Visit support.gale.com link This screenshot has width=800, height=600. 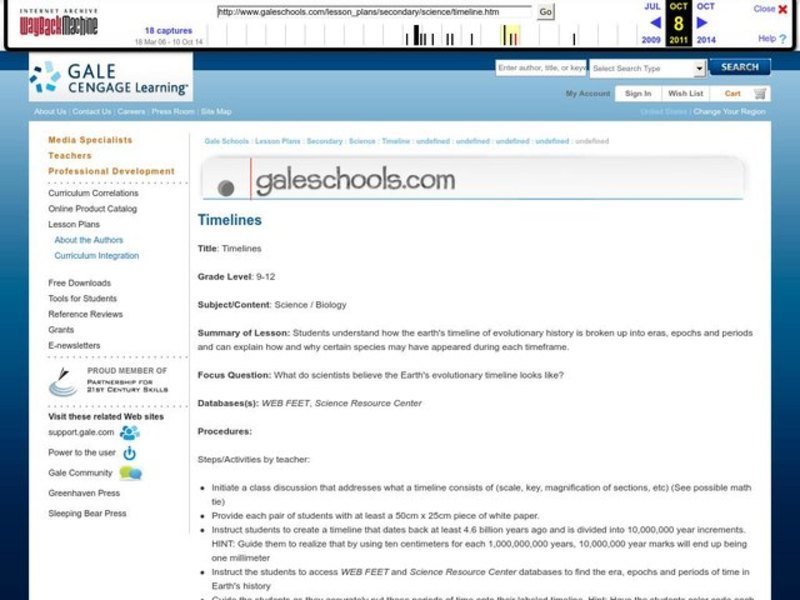pos(81,432)
